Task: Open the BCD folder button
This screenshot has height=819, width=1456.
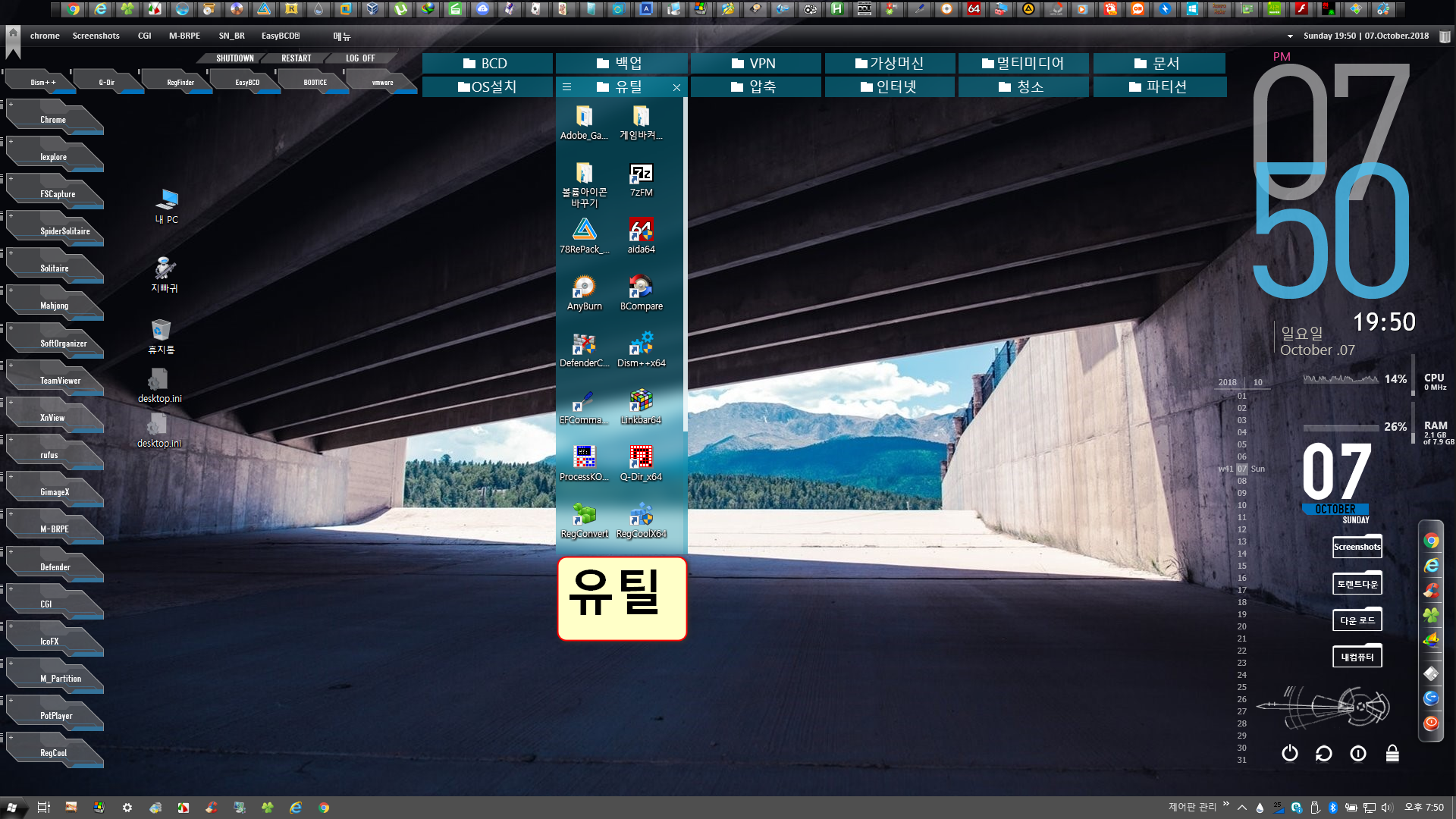Action: pyautogui.click(x=487, y=64)
